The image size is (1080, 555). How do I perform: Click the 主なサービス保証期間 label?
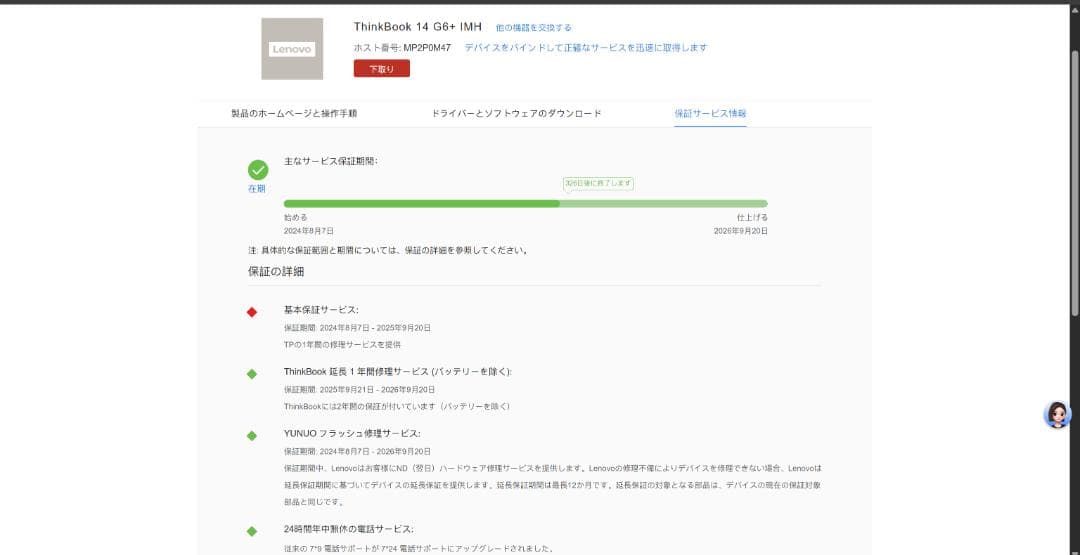(x=331, y=161)
